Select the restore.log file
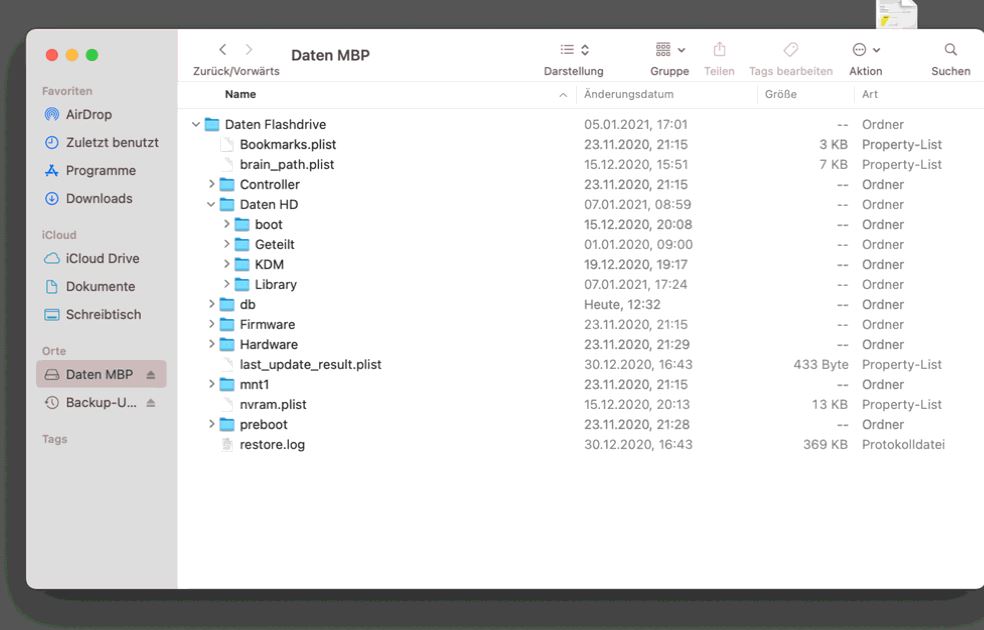 (x=272, y=444)
